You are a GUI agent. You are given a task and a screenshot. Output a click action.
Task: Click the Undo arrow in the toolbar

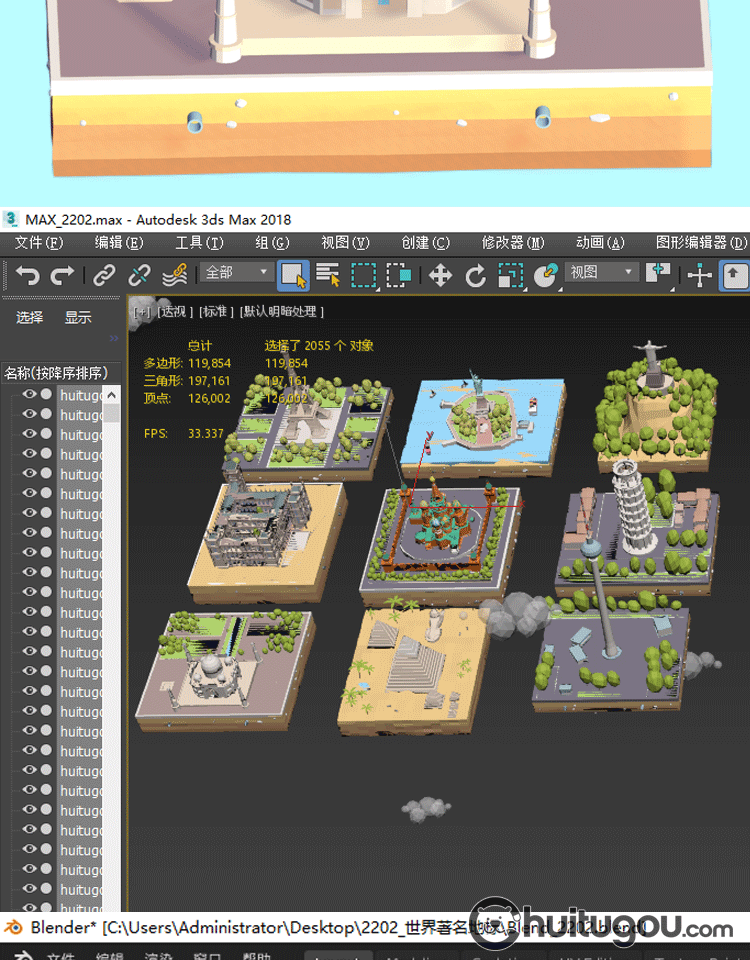(x=27, y=275)
